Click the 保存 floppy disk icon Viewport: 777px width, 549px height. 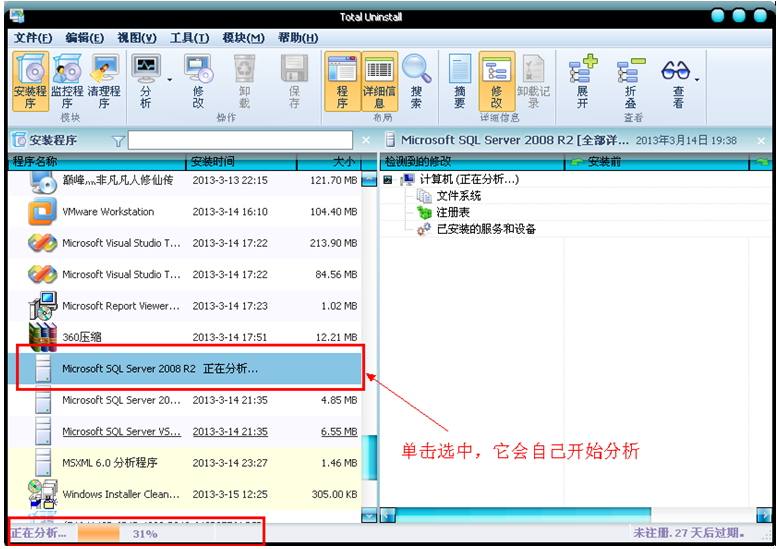coord(294,82)
